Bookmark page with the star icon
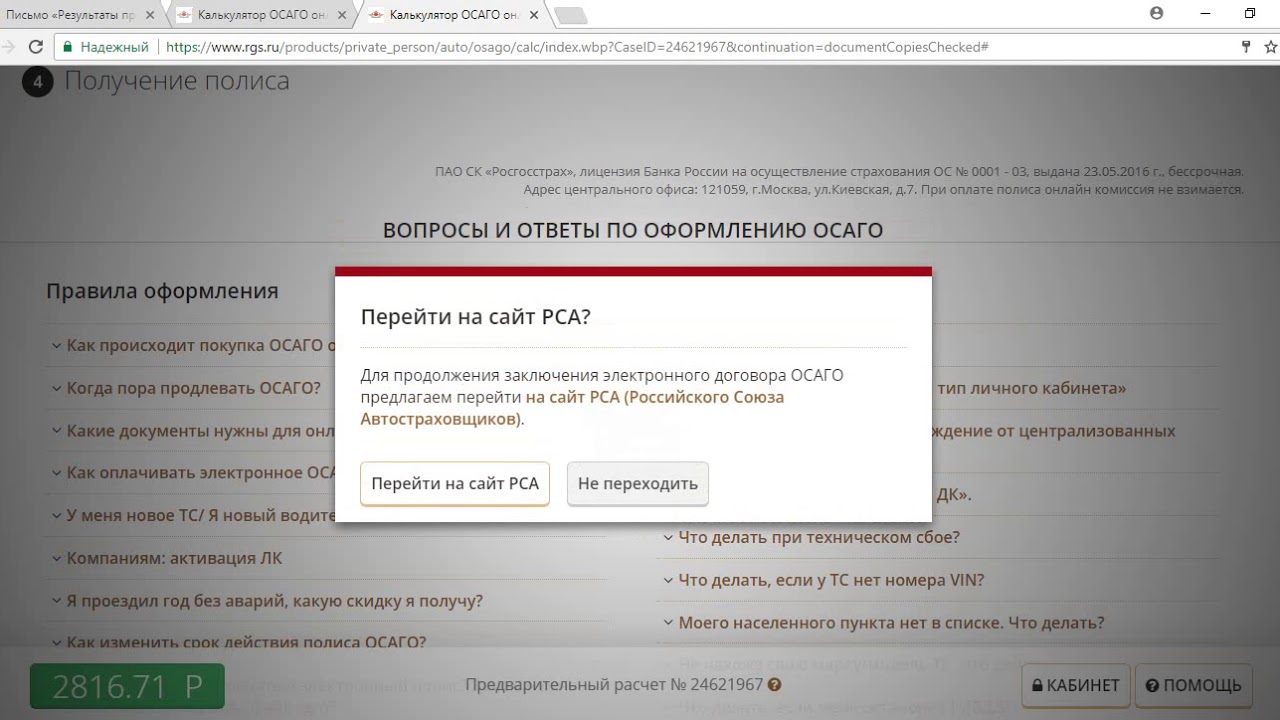Image resolution: width=1280 pixels, height=720 pixels. (x=1271, y=47)
